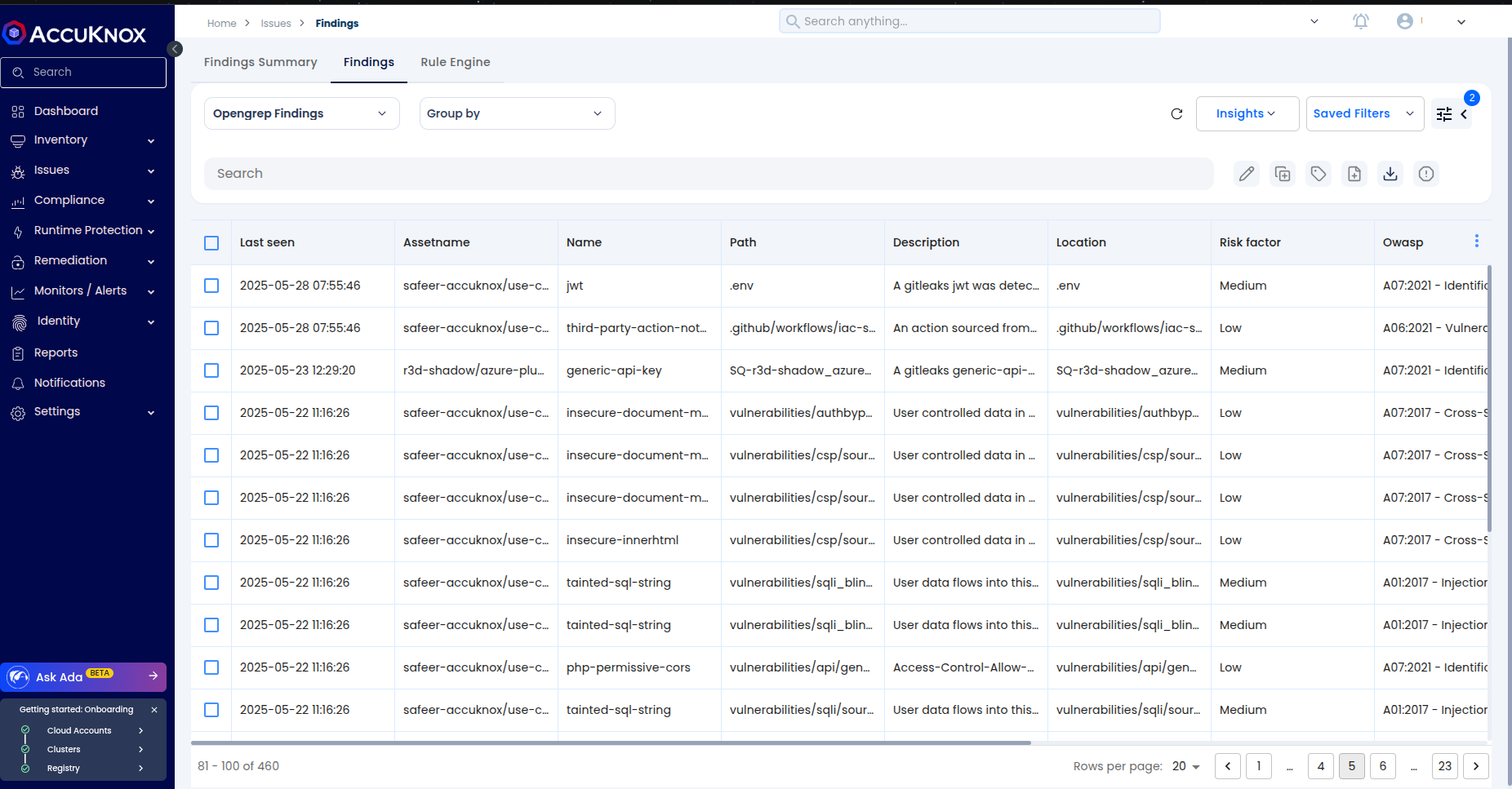The image size is (1512, 789).
Task: Go to next page arrow
Action: click(1476, 766)
